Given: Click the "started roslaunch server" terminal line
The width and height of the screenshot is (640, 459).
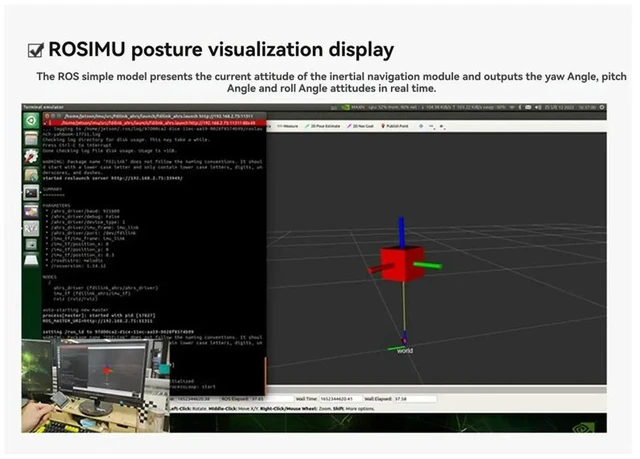Looking at the screenshot, I should tap(113, 178).
